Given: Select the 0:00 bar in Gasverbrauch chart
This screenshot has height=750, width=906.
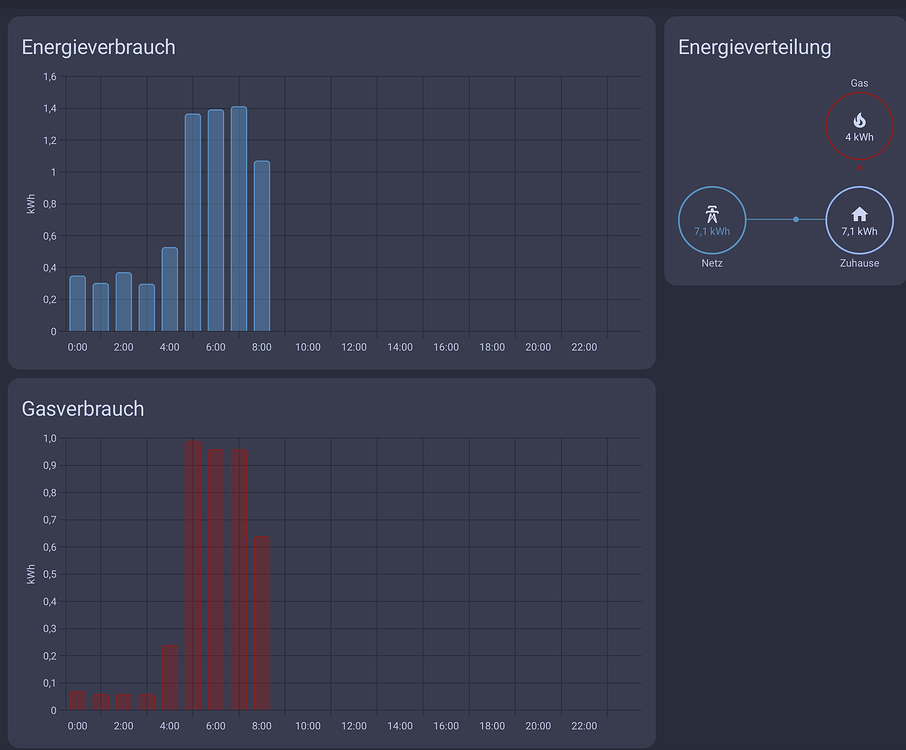Looking at the screenshot, I should tap(77, 701).
